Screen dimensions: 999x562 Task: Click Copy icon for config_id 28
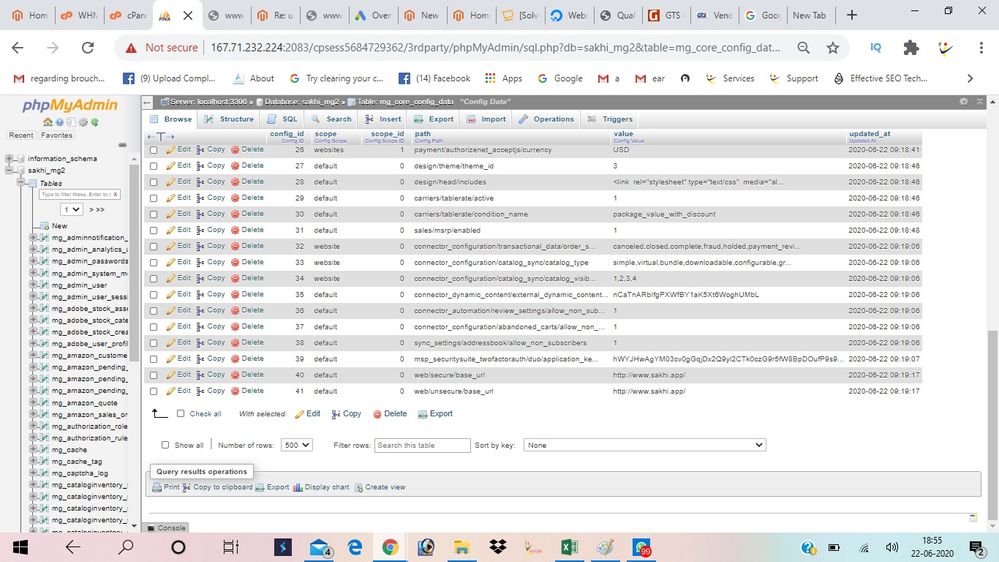[x=200, y=182]
